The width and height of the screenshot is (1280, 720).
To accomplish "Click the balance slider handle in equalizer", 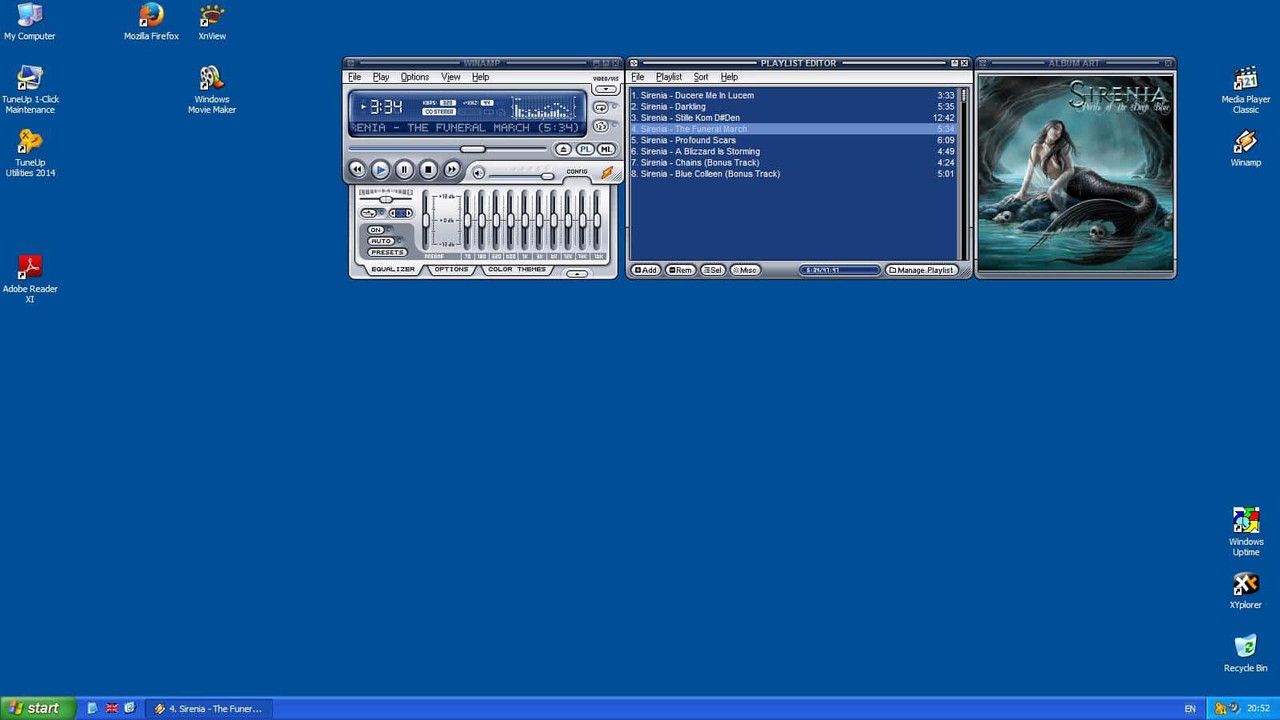I will click(x=386, y=200).
